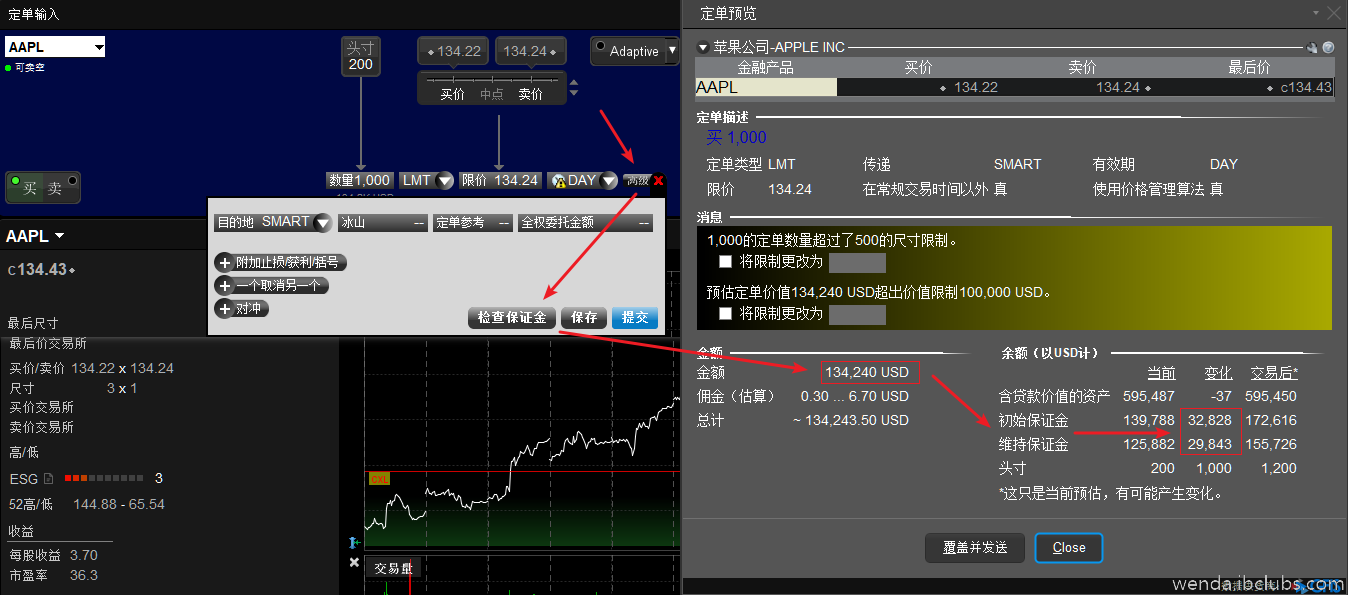This screenshot has width=1348, height=595.
Task: Select 卖价 on the price slider
Action: click(x=530, y=94)
